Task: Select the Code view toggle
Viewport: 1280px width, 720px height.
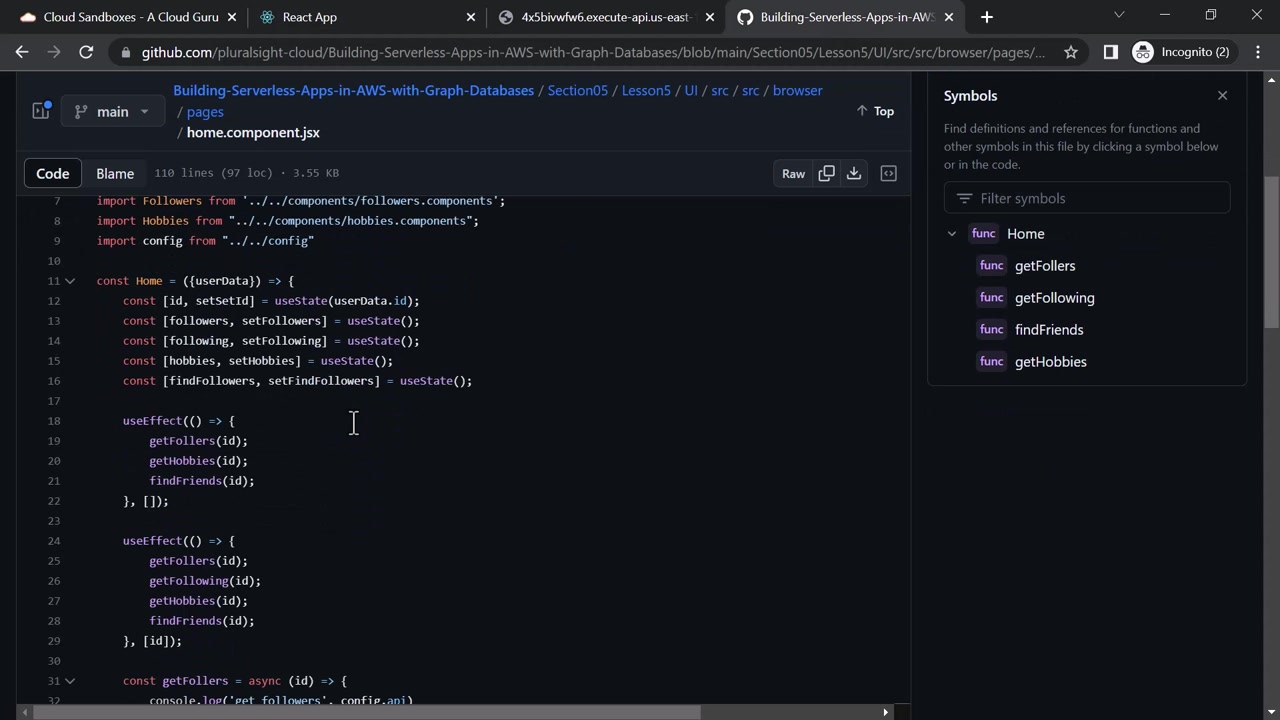Action: 53,173
